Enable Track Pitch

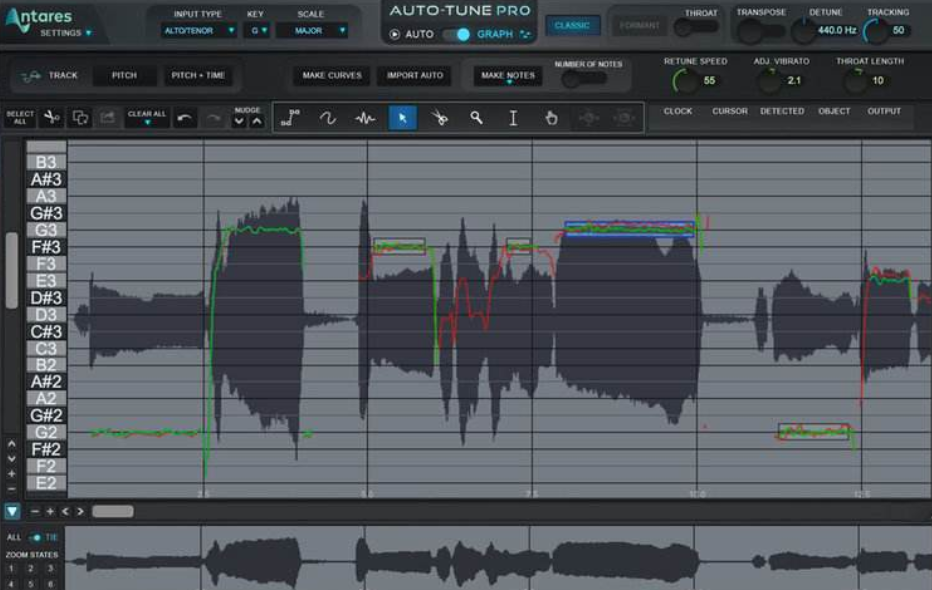[124, 75]
